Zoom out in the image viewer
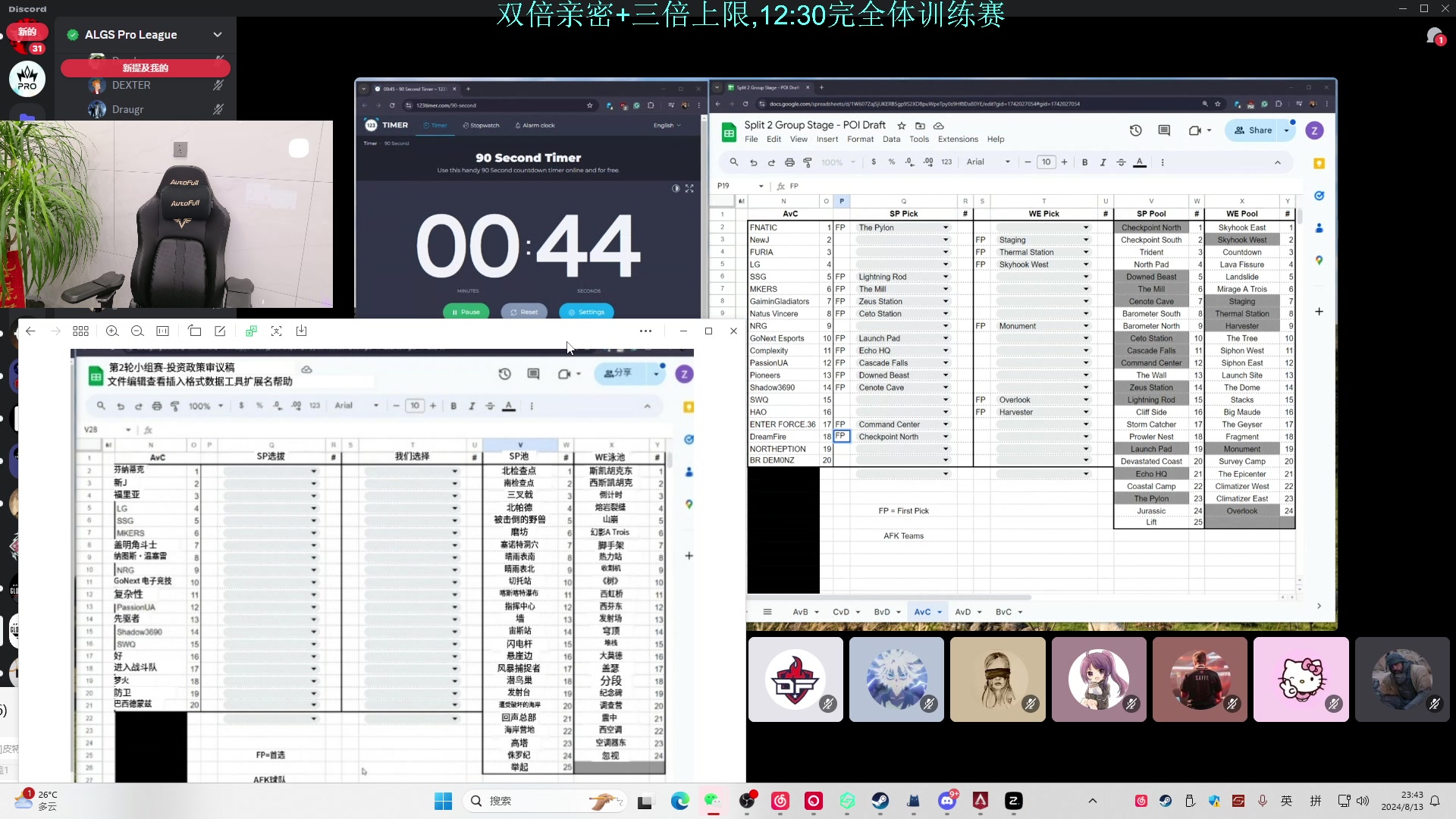 click(137, 331)
